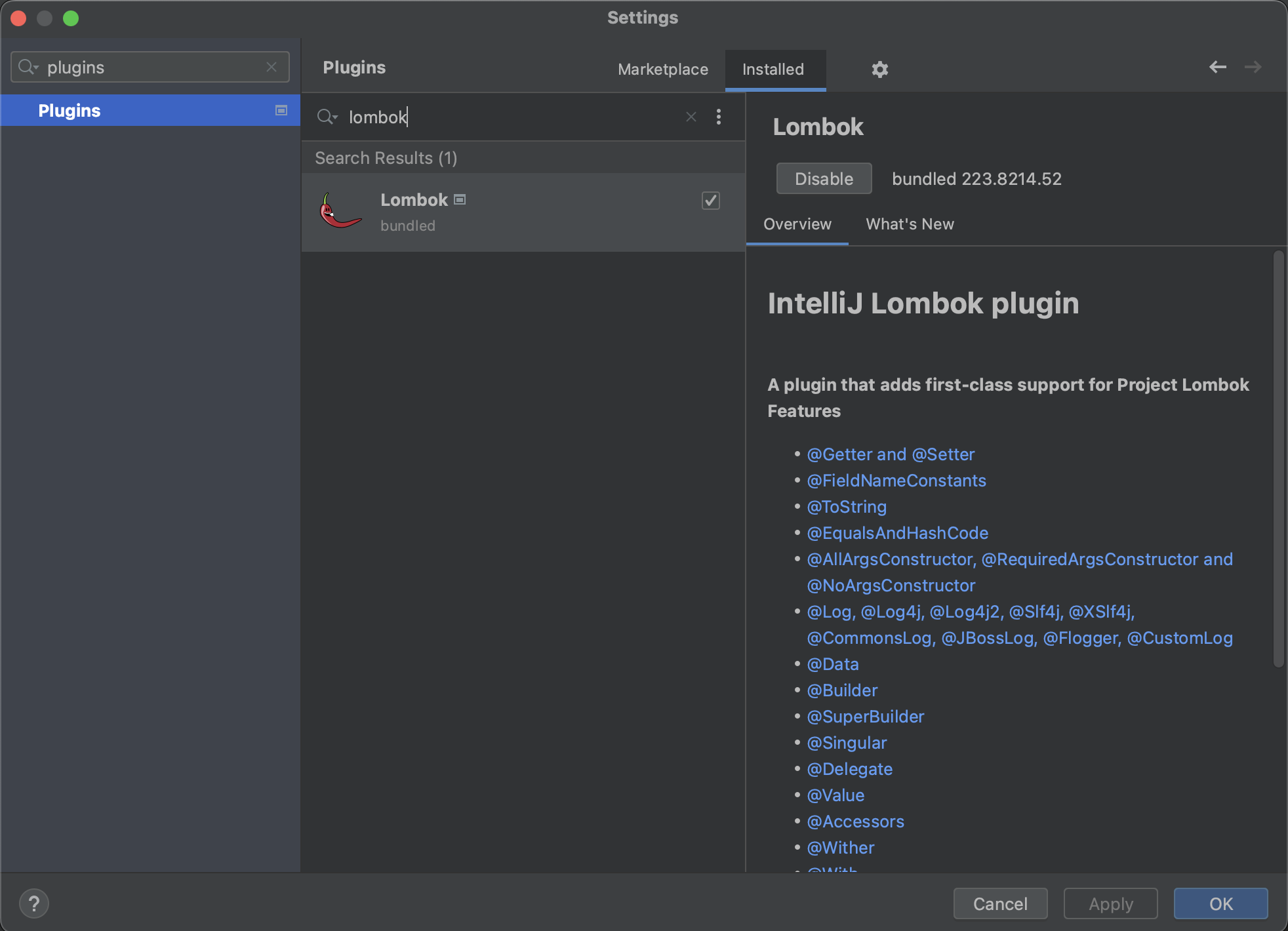The image size is (1288, 931).
Task: Select the Overview tab
Action: (x=797, y=224)
